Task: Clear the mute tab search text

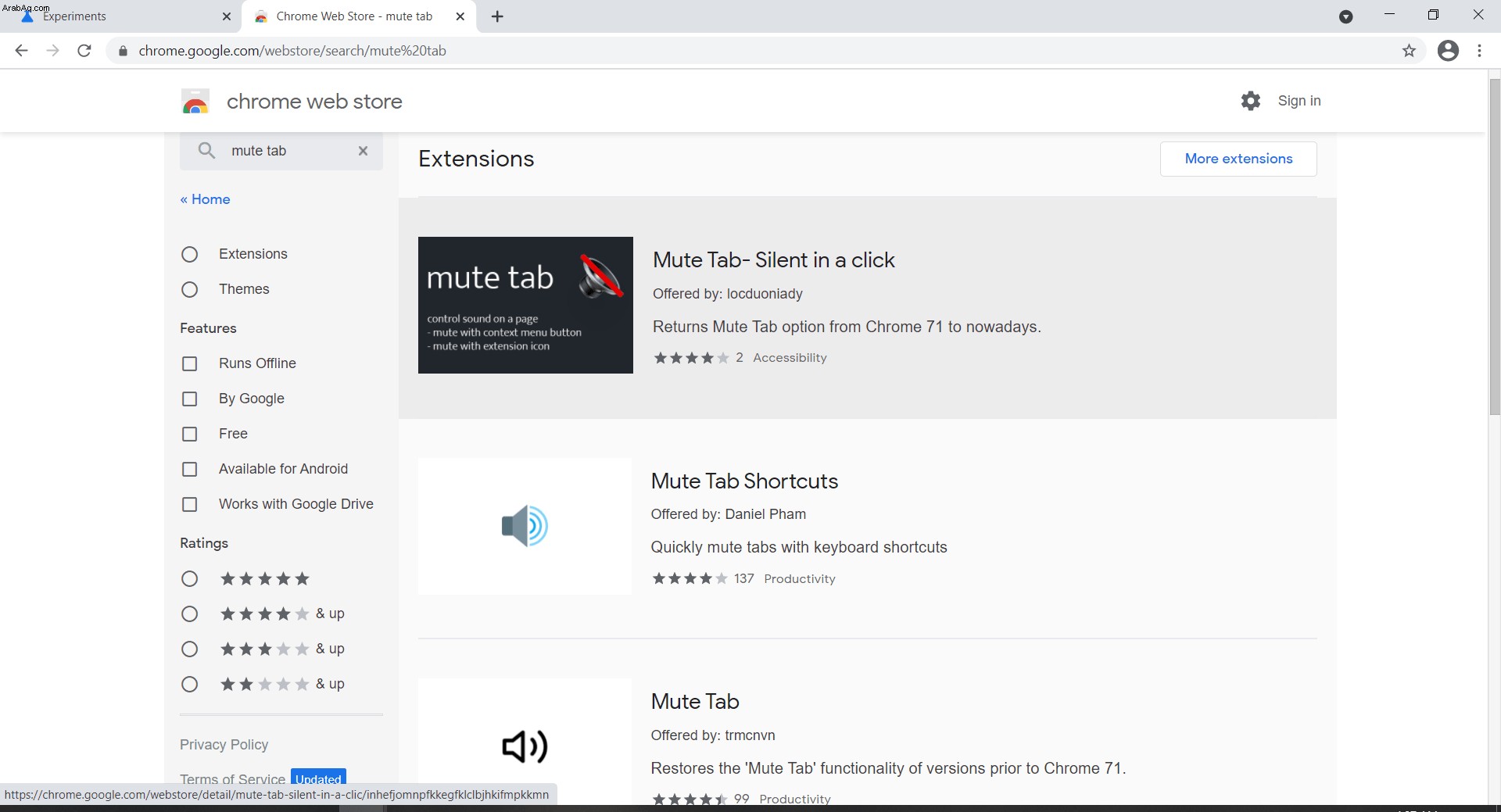Action: click(363, 151)
